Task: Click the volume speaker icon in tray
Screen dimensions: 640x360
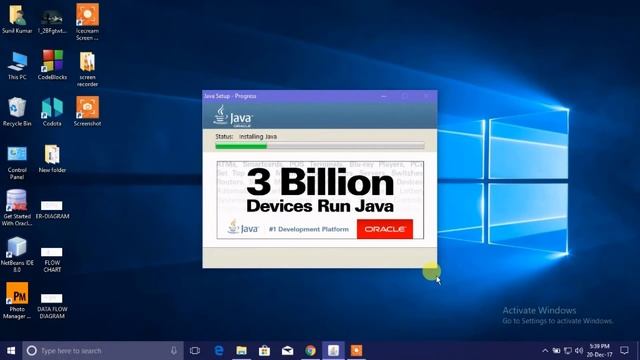Action: coord(579,351)
